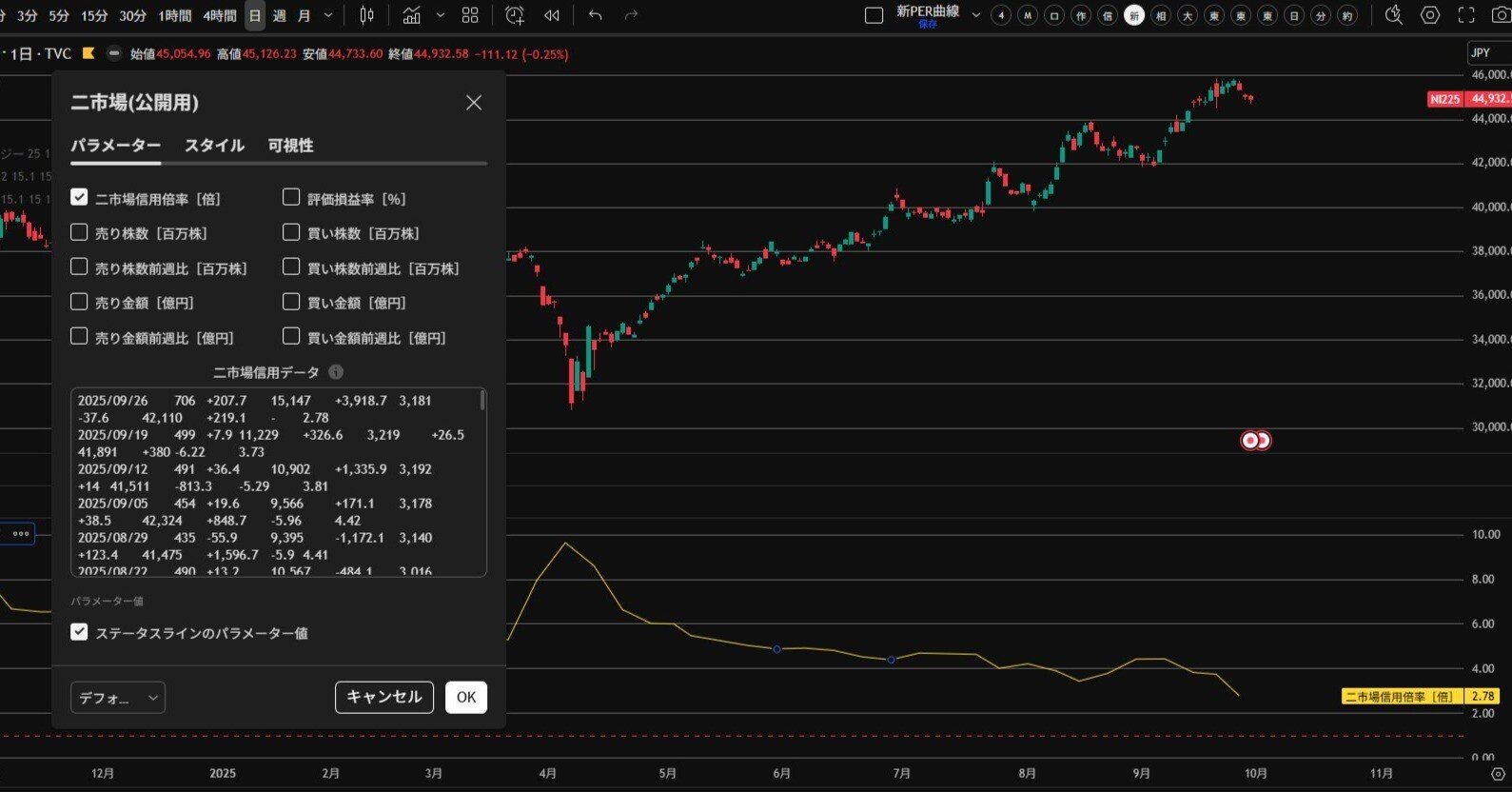The width and height of the screenshot is (1512, 792).
Task: Select the '作' quick layout button
Action: tap(1081, 15)
